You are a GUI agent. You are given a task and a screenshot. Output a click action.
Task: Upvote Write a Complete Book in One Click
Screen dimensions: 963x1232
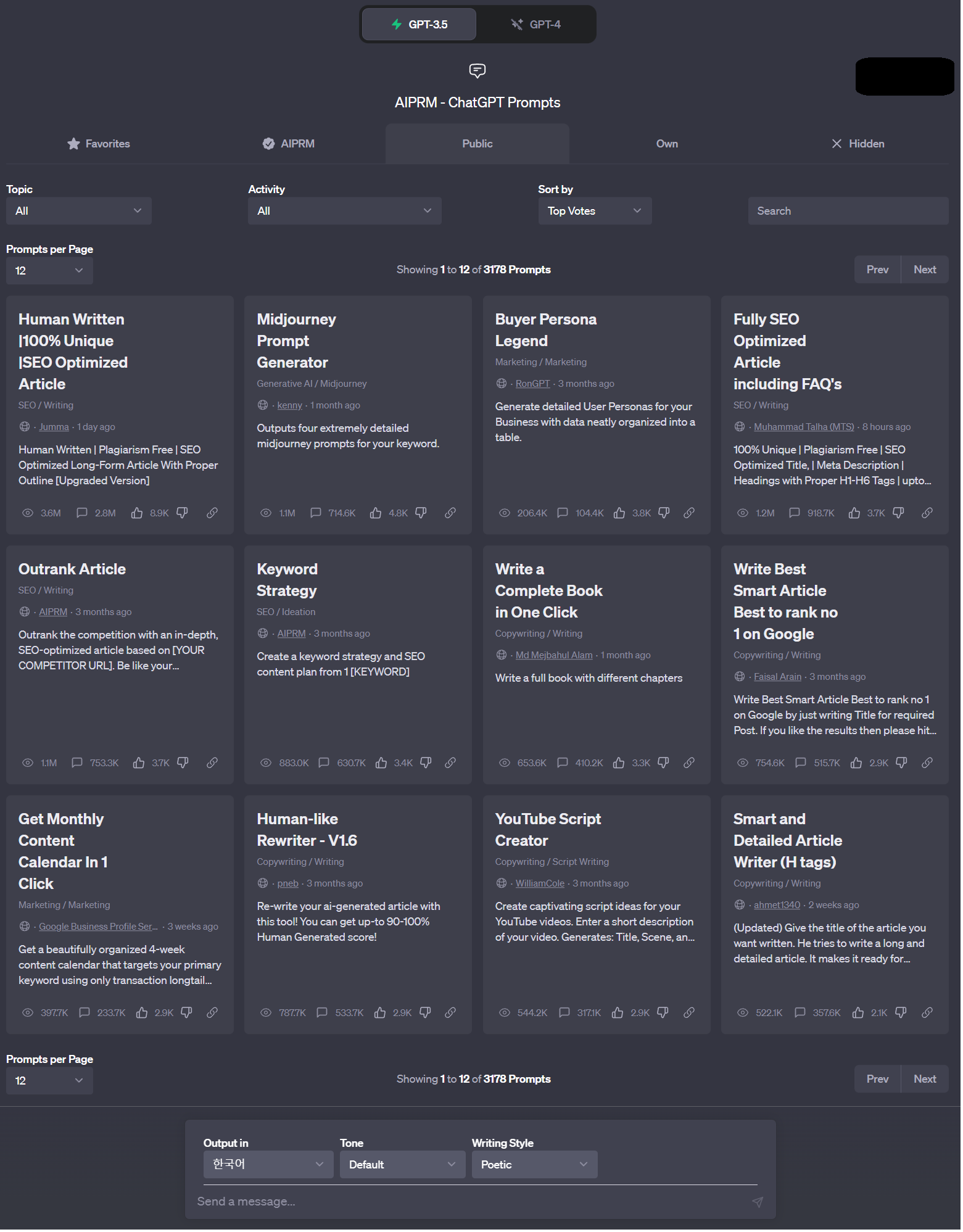coord(619,764)
